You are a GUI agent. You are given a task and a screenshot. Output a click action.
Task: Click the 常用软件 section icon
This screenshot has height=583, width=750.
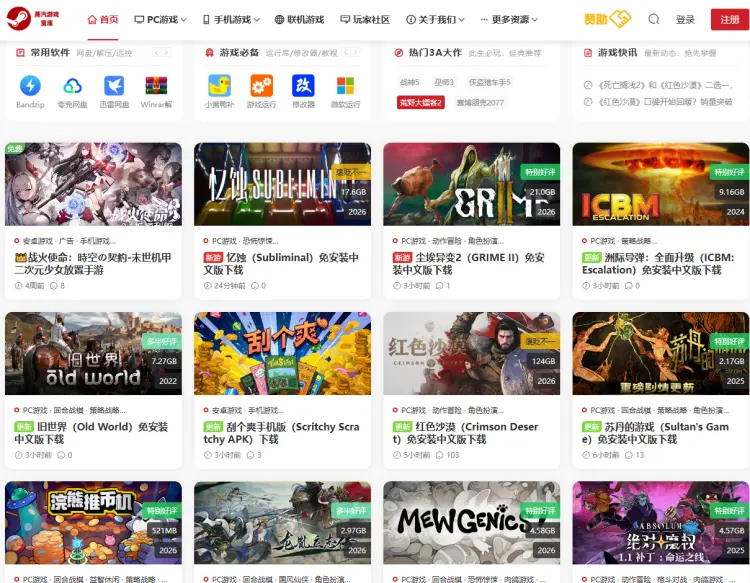coord(20,53)
